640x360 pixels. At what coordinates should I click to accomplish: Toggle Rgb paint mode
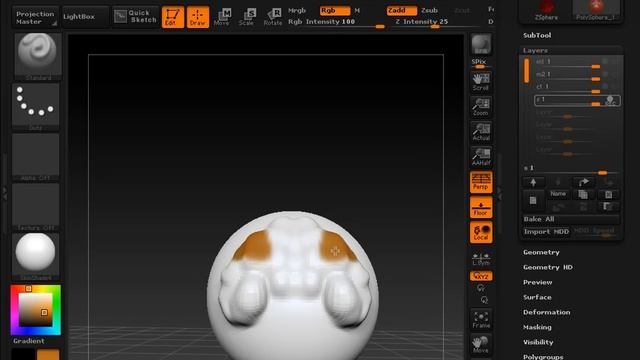coord(335,11)
